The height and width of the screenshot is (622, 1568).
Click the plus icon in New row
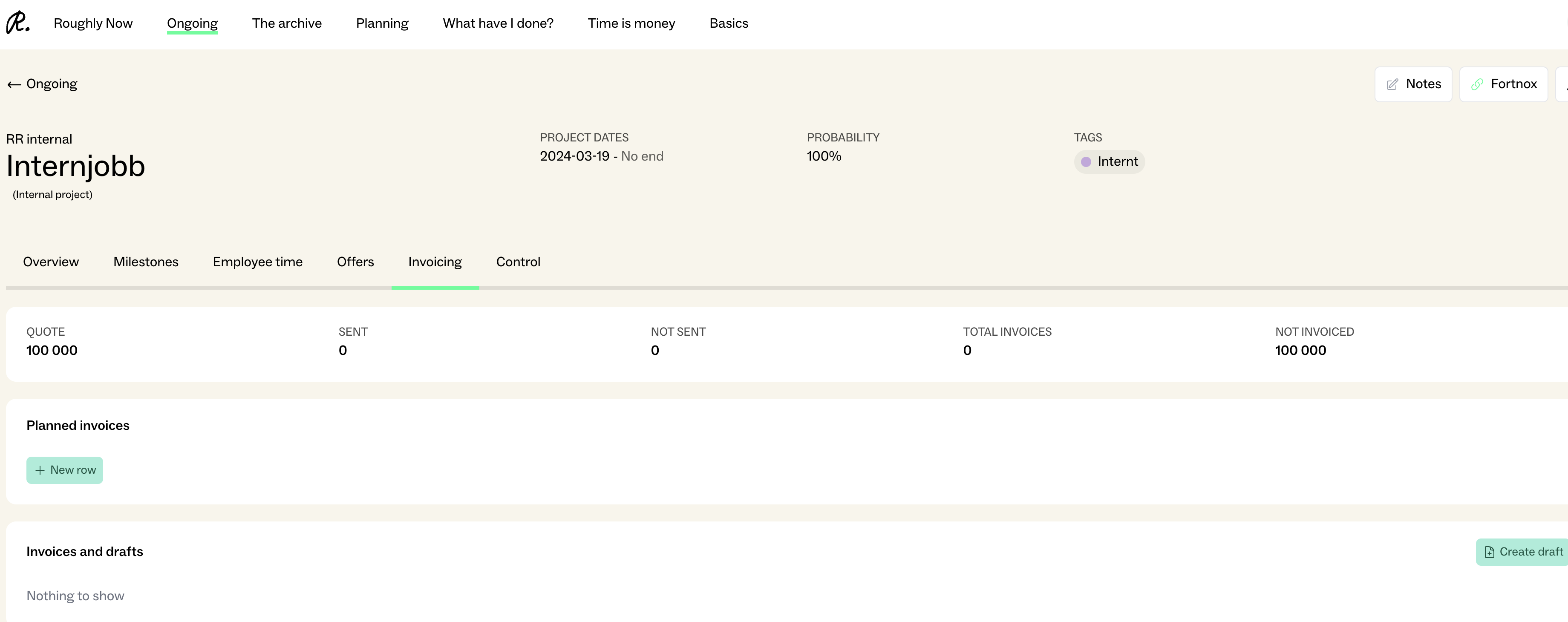coord(40,470)
